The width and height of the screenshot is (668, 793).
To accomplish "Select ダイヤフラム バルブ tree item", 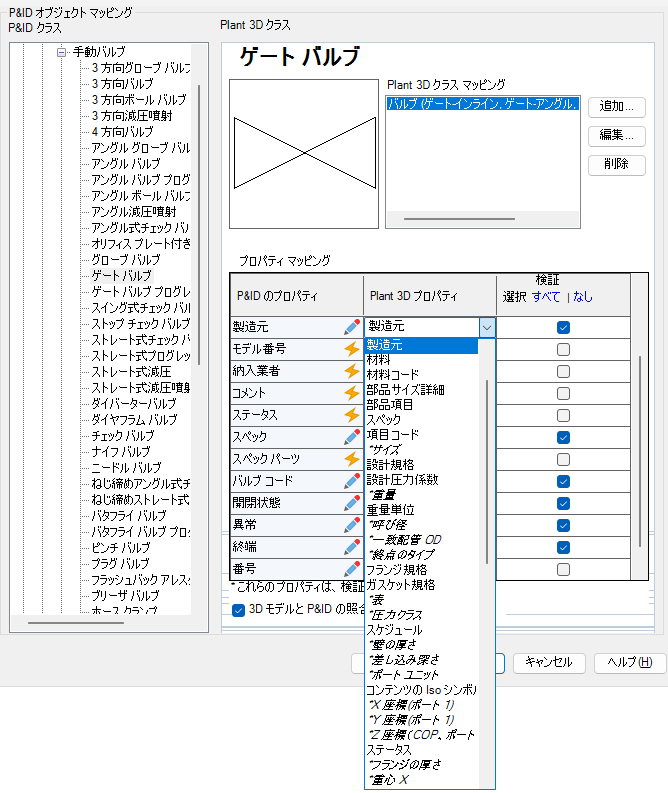I will [x=135, y=420].
